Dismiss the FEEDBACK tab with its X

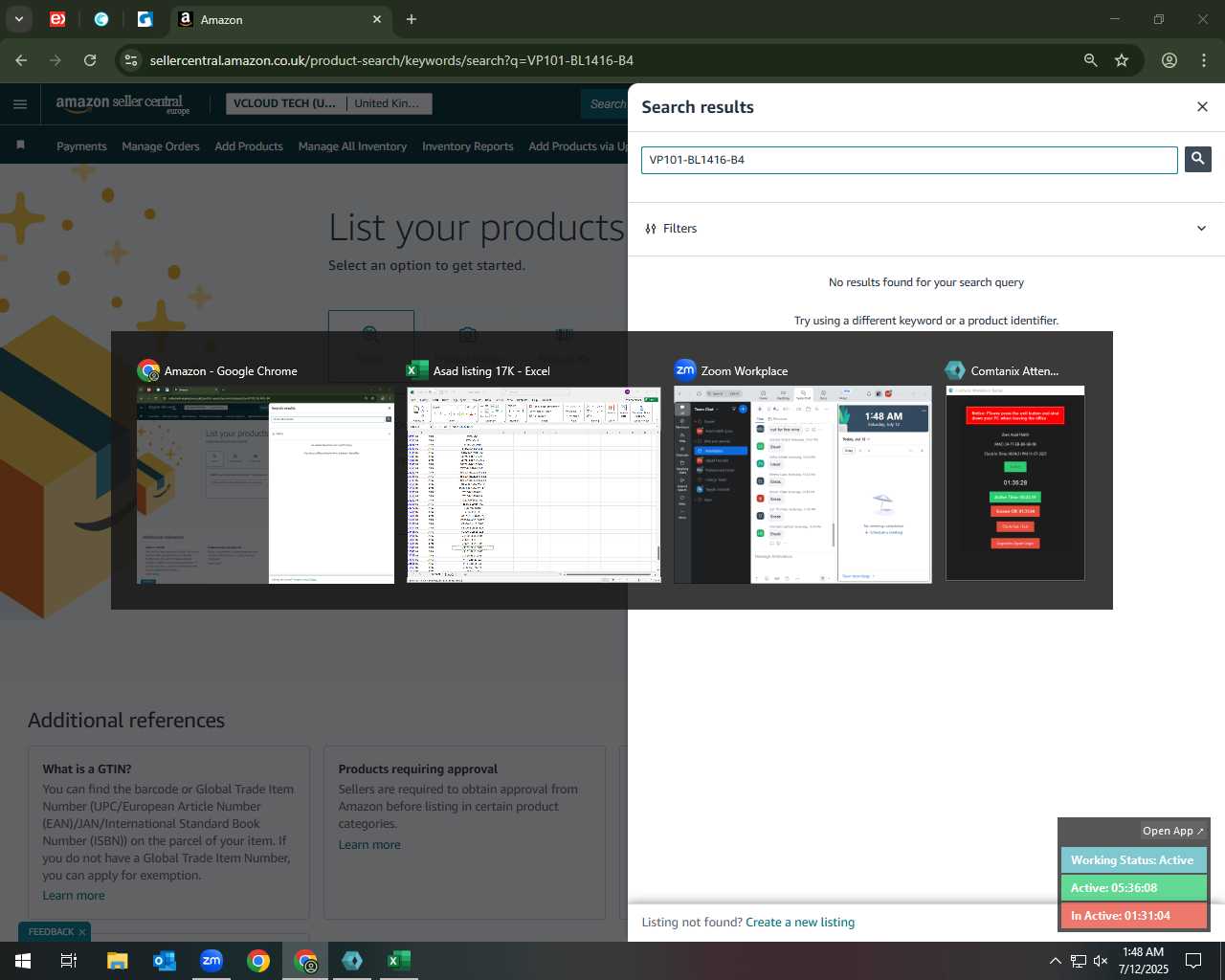(x=82, y=932)
